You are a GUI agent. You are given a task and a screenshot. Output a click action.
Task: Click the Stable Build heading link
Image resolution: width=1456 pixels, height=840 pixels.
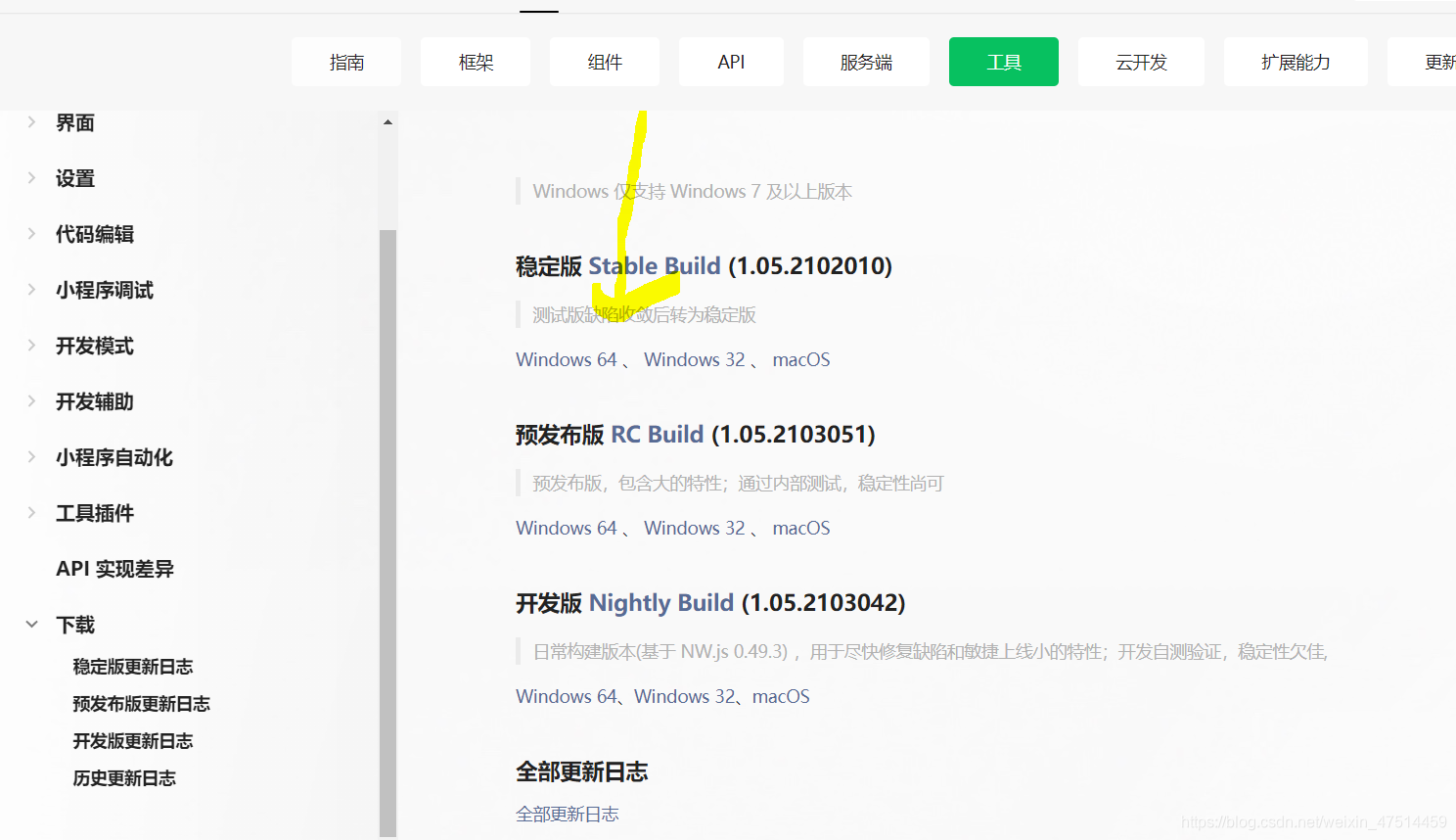point(654,266)
